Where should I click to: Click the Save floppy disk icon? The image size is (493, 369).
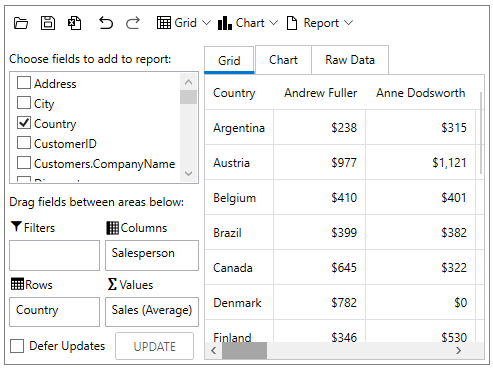(x=48, y=23)
